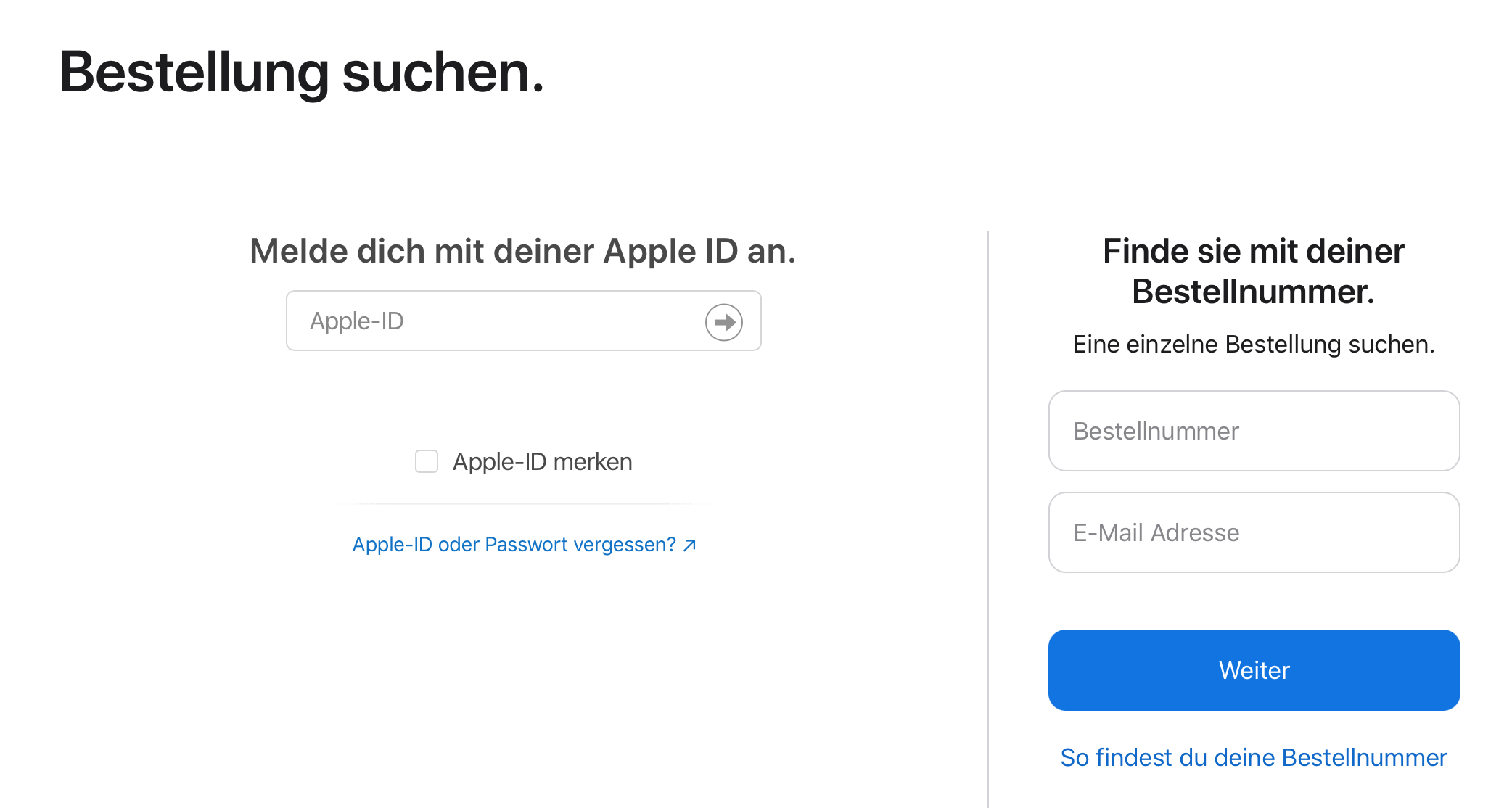Click the word 'Bestellnummer.' in the right heading

[x=1253, y=292]
